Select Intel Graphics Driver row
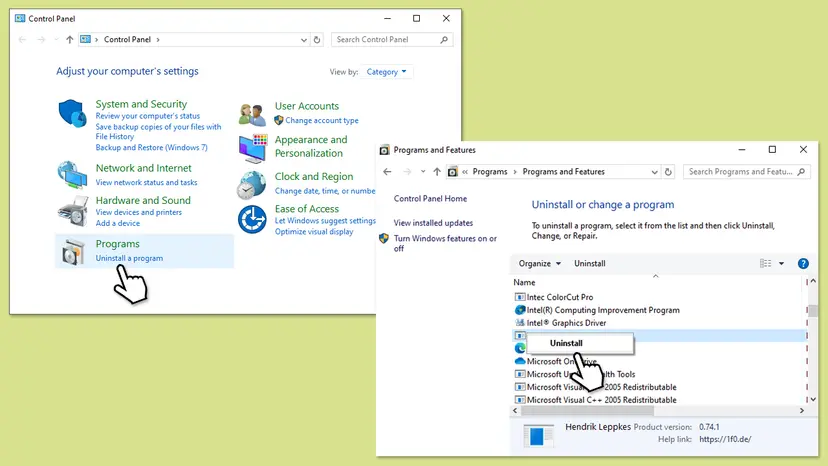This screenshot has height=466, width=828. click(657, 323)
